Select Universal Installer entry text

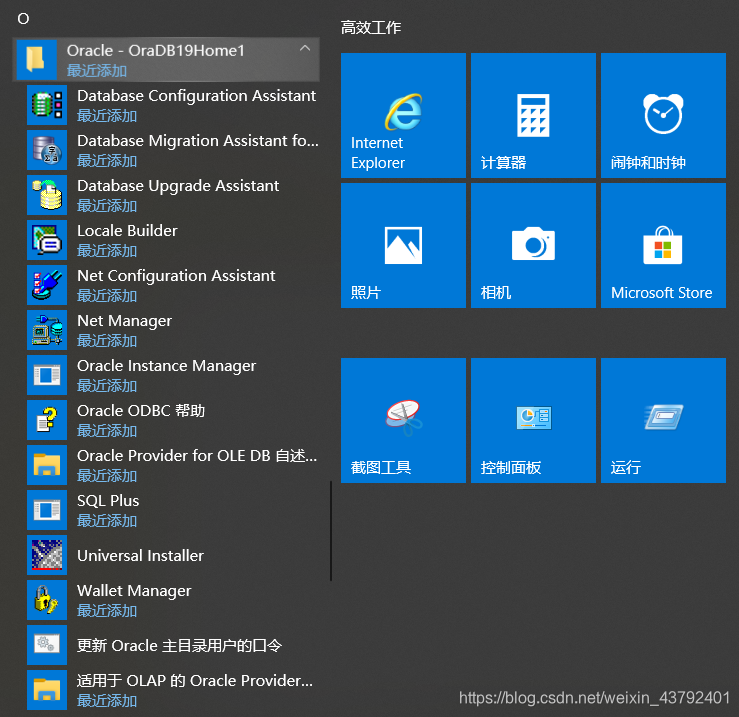[x=140, y=556]
